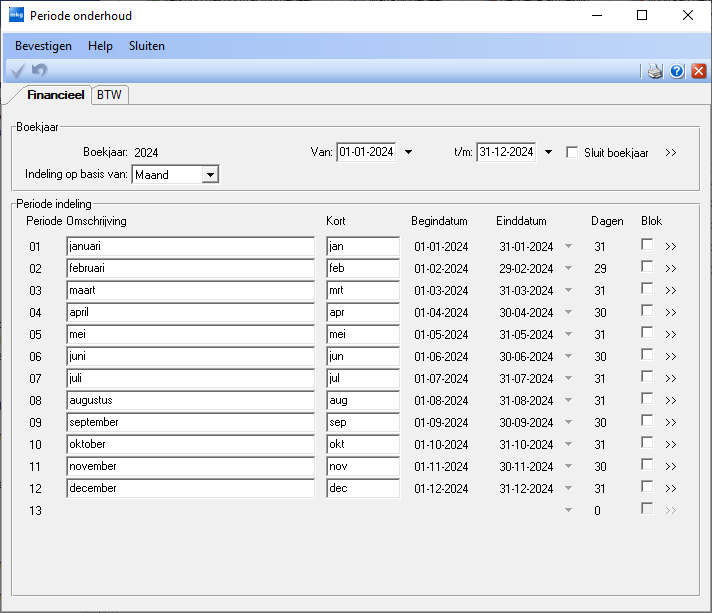Click the t/m date field 31-12-2024

506,152
